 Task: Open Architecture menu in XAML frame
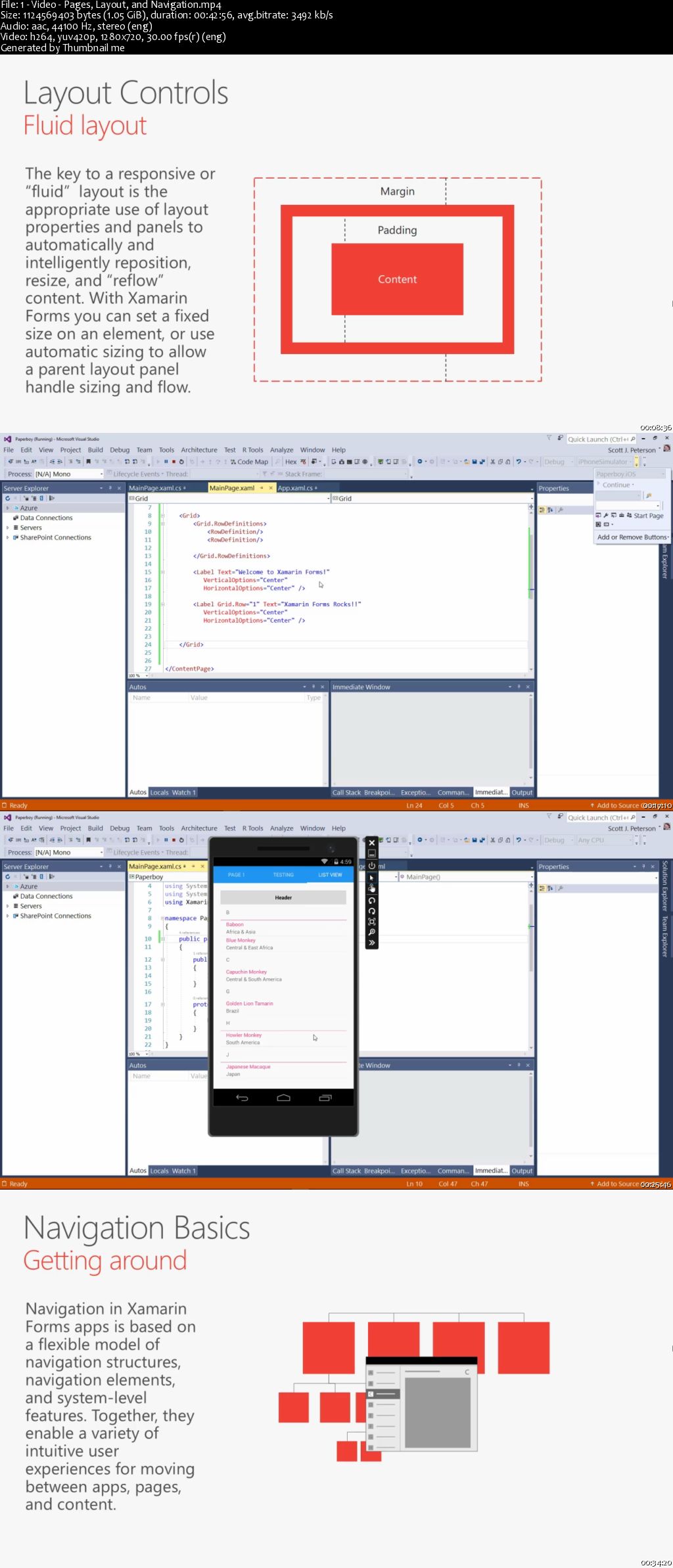pos(199,450)
